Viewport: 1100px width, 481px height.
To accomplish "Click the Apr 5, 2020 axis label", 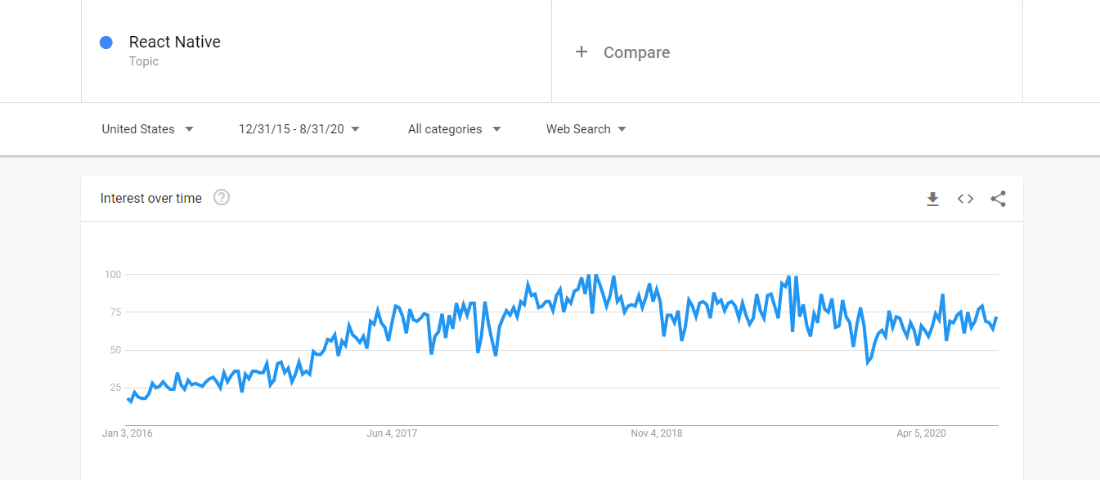I will click(x=921, y=433).
